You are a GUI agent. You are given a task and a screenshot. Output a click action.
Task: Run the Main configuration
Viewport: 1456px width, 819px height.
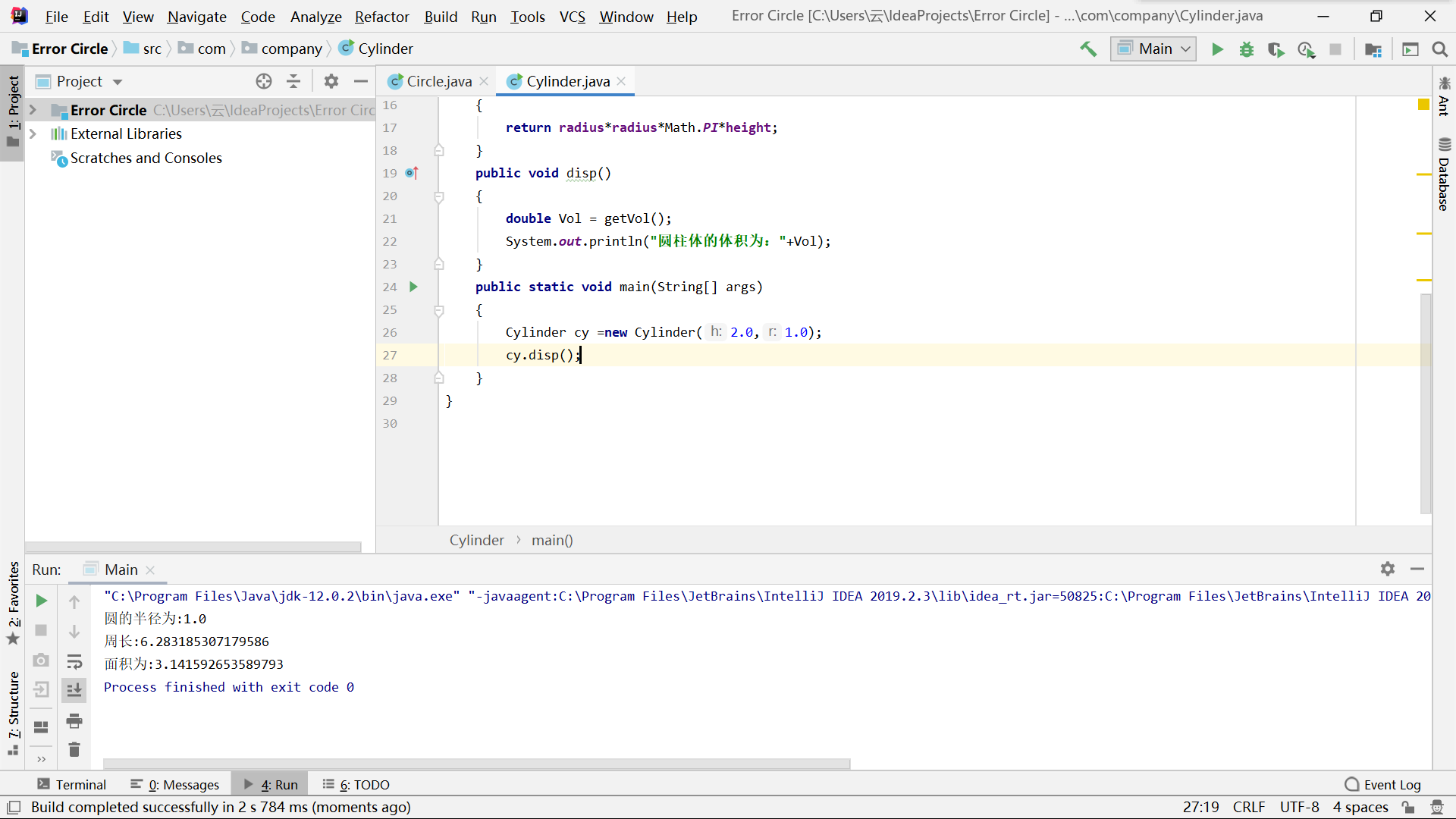1217,49
